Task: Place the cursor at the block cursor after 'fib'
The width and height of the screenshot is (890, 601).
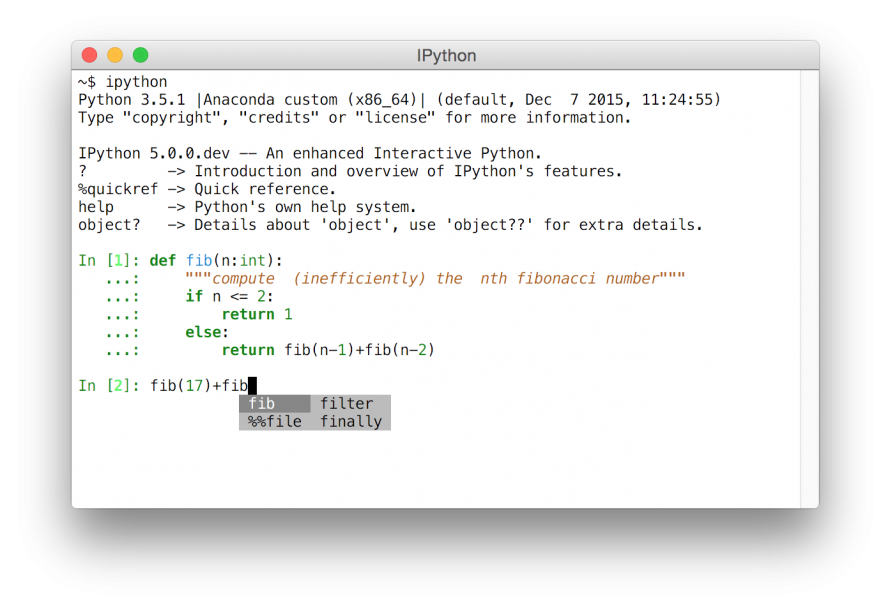Action: 253,386
